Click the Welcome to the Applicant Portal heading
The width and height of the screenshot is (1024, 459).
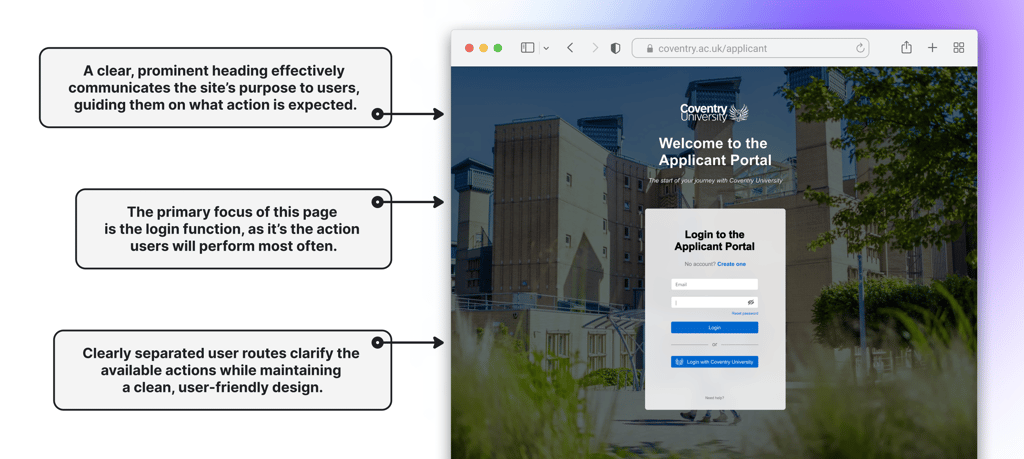pos(714,151)
